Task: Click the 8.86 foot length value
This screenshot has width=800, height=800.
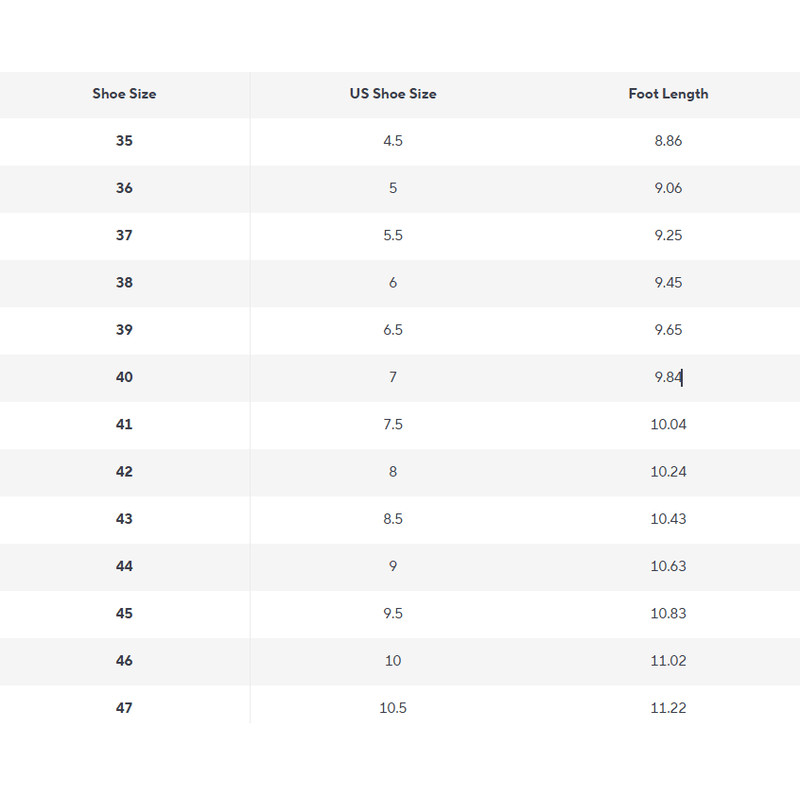Action: [668, 141]
